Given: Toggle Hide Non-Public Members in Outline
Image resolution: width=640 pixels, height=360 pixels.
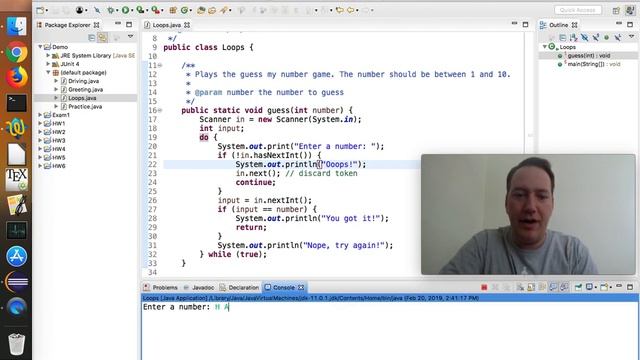Looking at the screenshot, I should [607, 38].
